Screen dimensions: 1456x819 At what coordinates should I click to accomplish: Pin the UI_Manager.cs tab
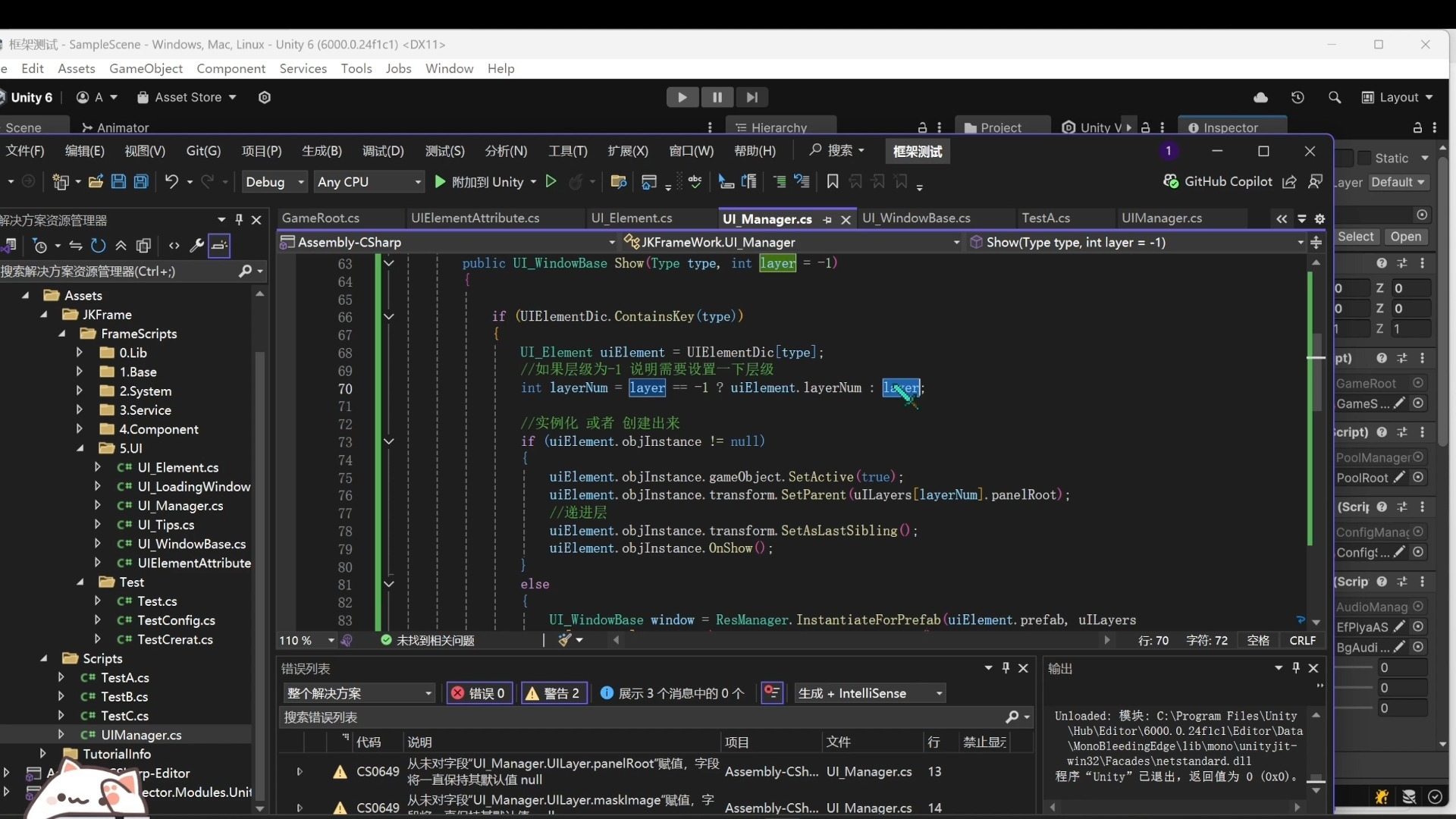click(x=827, y=219)
